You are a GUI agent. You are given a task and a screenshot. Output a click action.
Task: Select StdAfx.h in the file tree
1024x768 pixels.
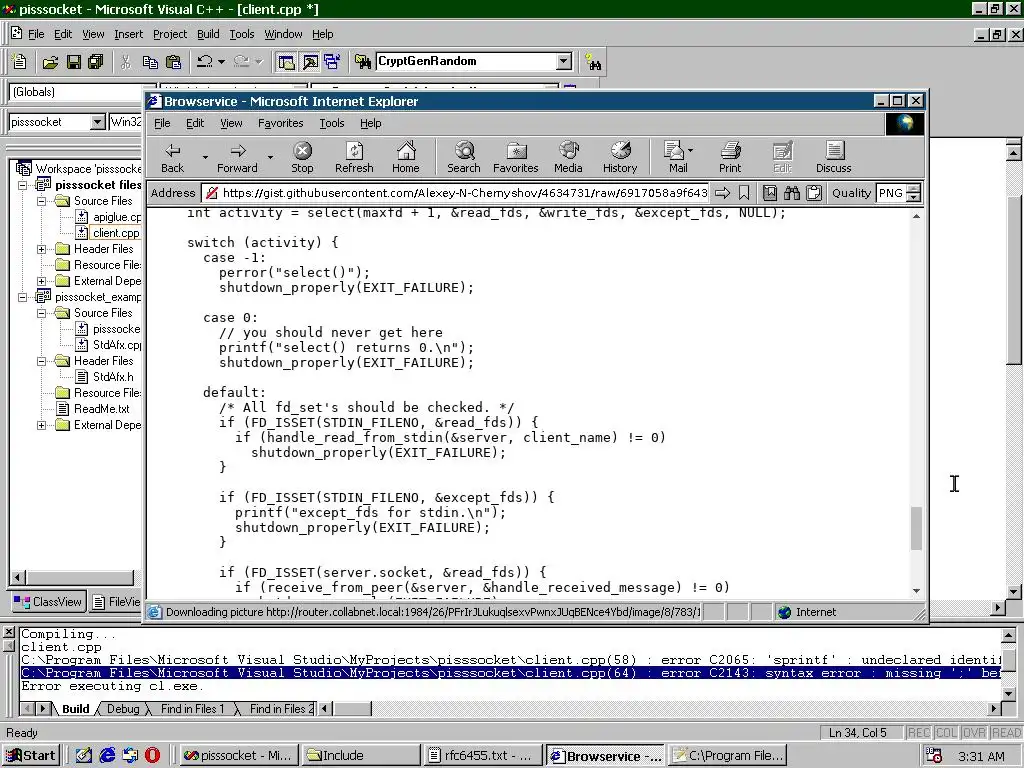click(x=113, y=377)
